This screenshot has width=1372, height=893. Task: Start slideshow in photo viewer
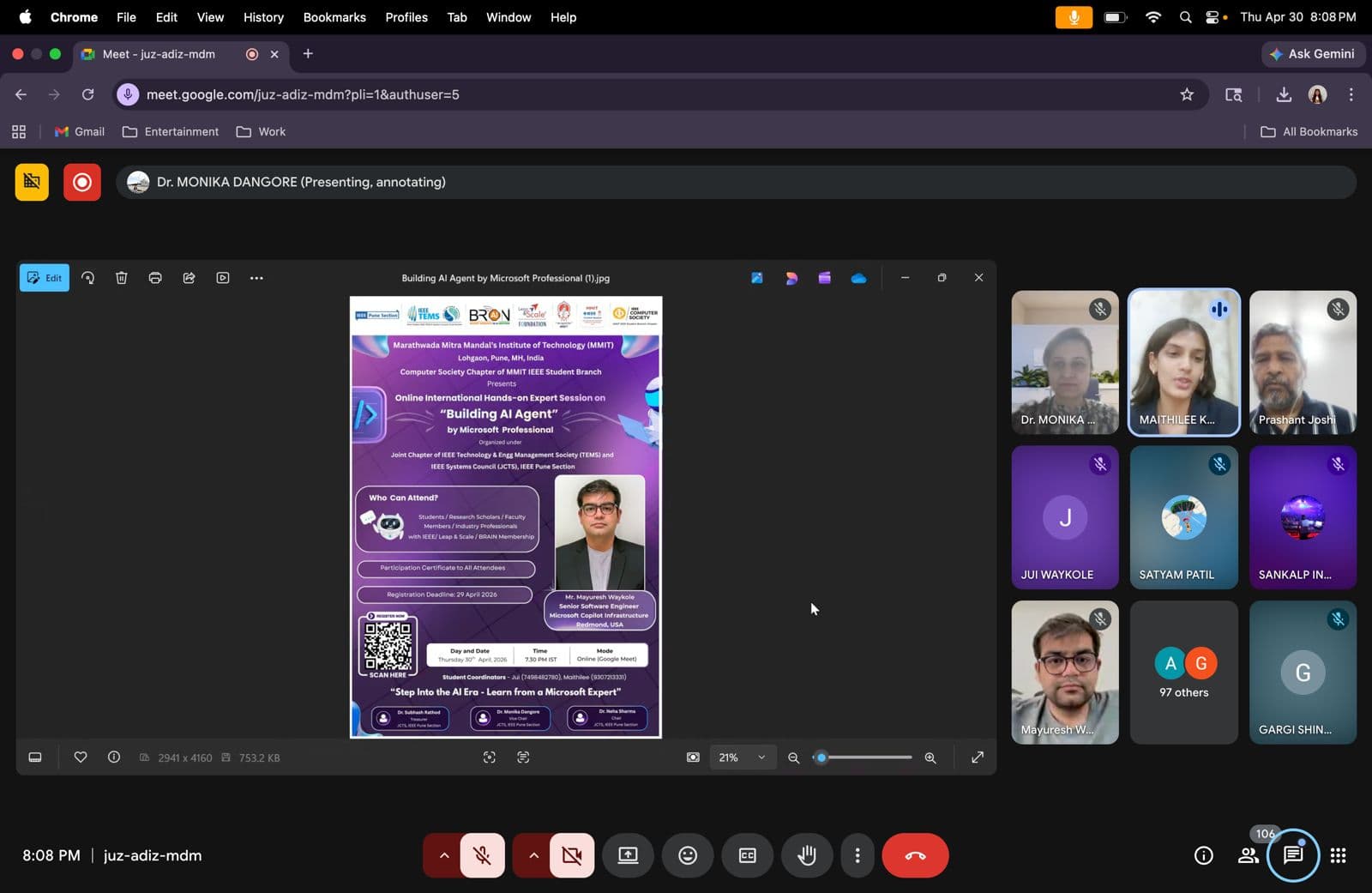[x=223, y=278]
